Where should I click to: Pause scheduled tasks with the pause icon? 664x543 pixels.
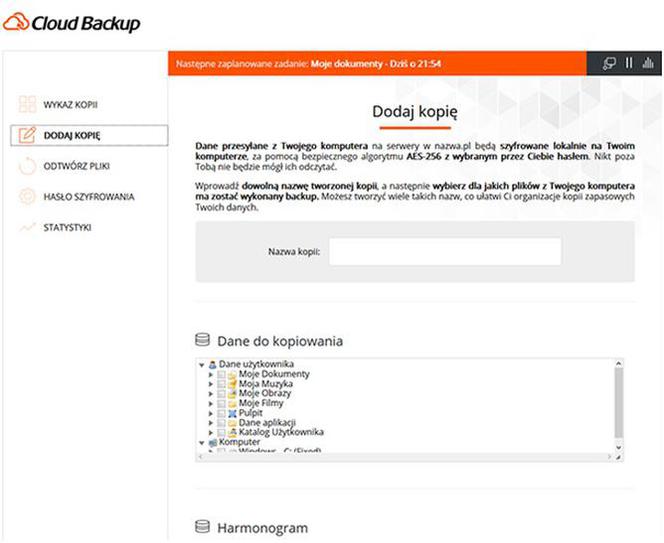(x=629, y=63)
